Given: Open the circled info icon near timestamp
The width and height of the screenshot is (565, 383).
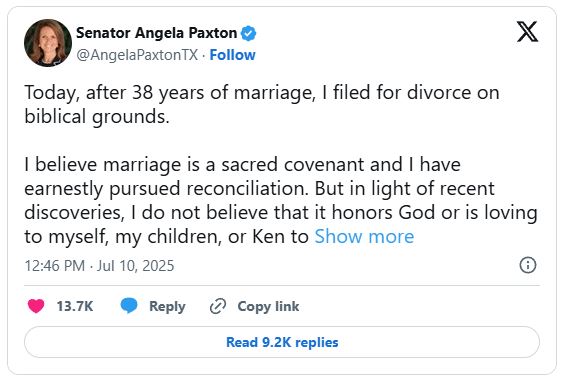Looking at the screenshot, I should click(528, 265).
